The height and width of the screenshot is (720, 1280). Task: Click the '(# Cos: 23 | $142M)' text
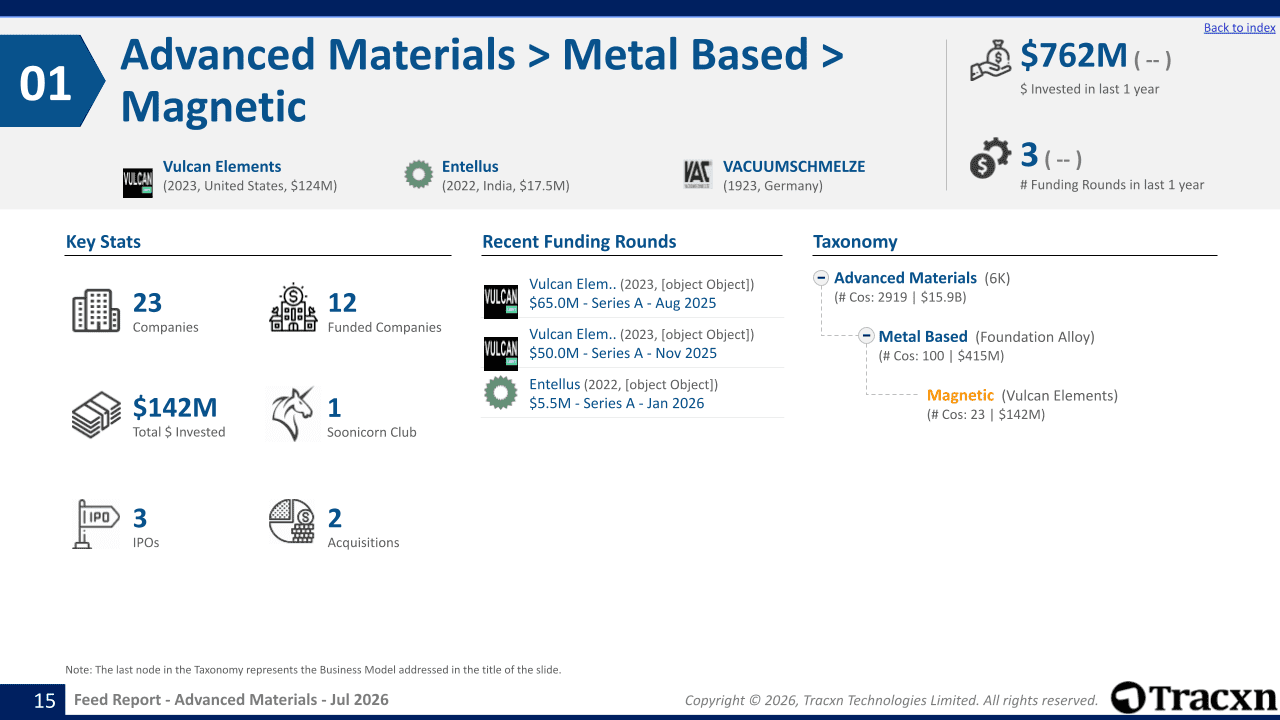[986, 414]
